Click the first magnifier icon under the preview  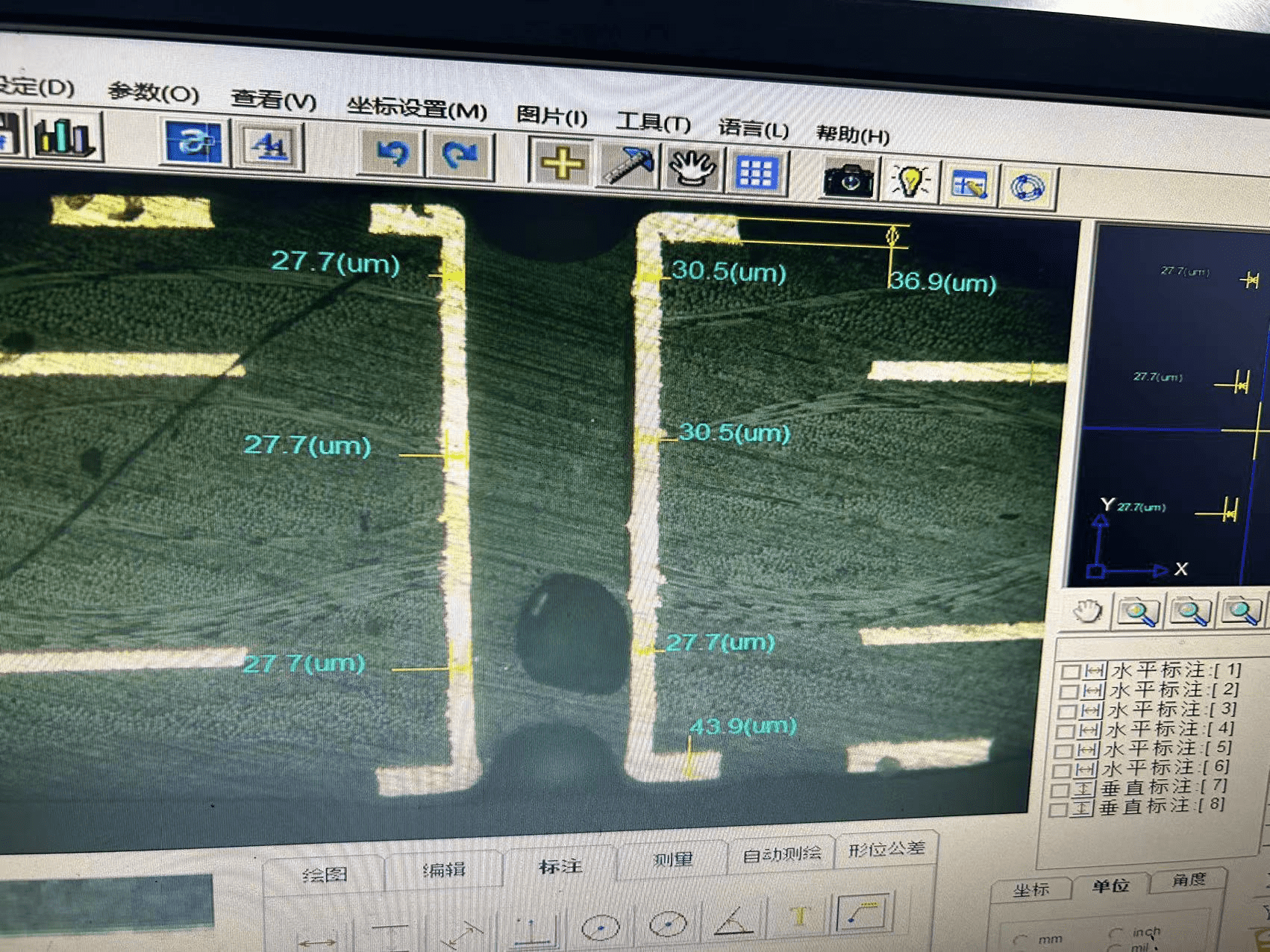pos(1137,612)
